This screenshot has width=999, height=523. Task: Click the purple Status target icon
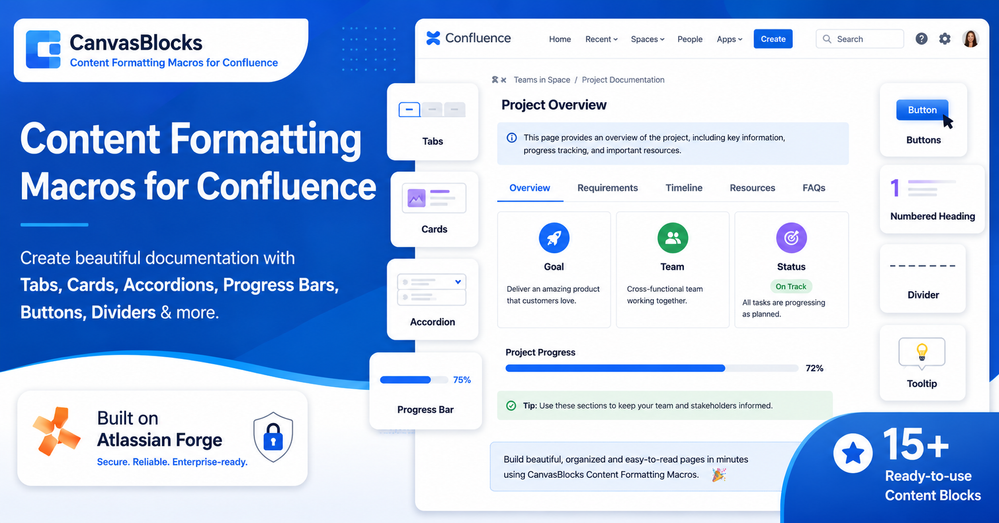click(x=791, y=238)
